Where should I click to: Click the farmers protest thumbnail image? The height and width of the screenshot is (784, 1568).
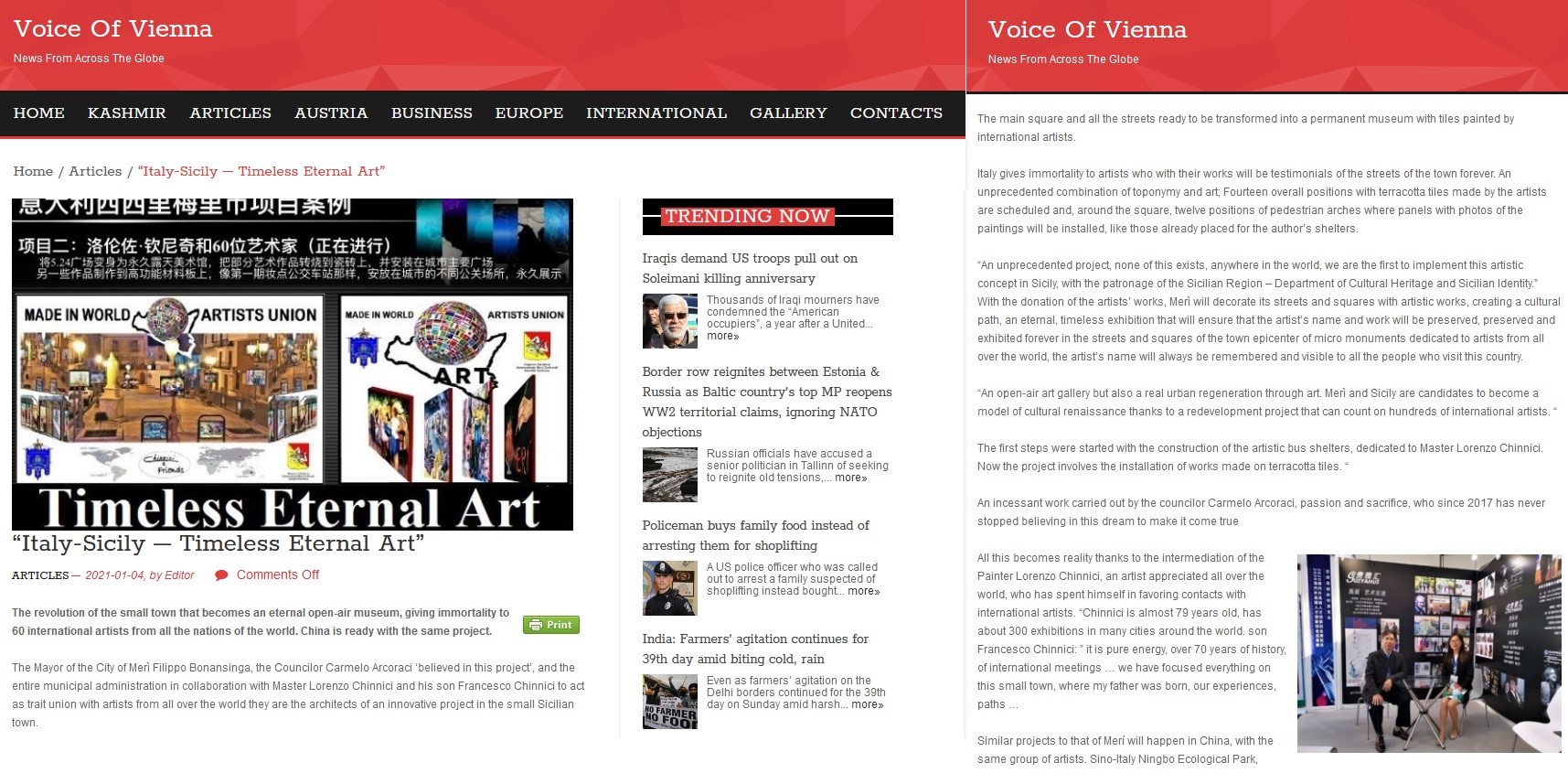coord(669,702)
